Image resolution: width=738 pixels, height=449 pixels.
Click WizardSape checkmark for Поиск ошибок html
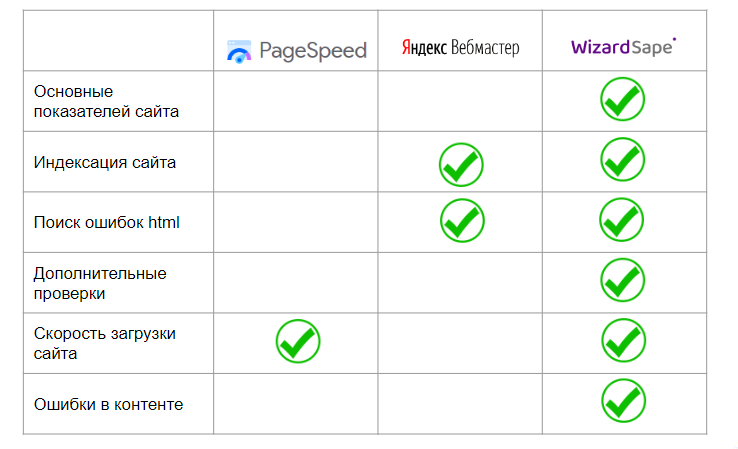pos(621,220)
